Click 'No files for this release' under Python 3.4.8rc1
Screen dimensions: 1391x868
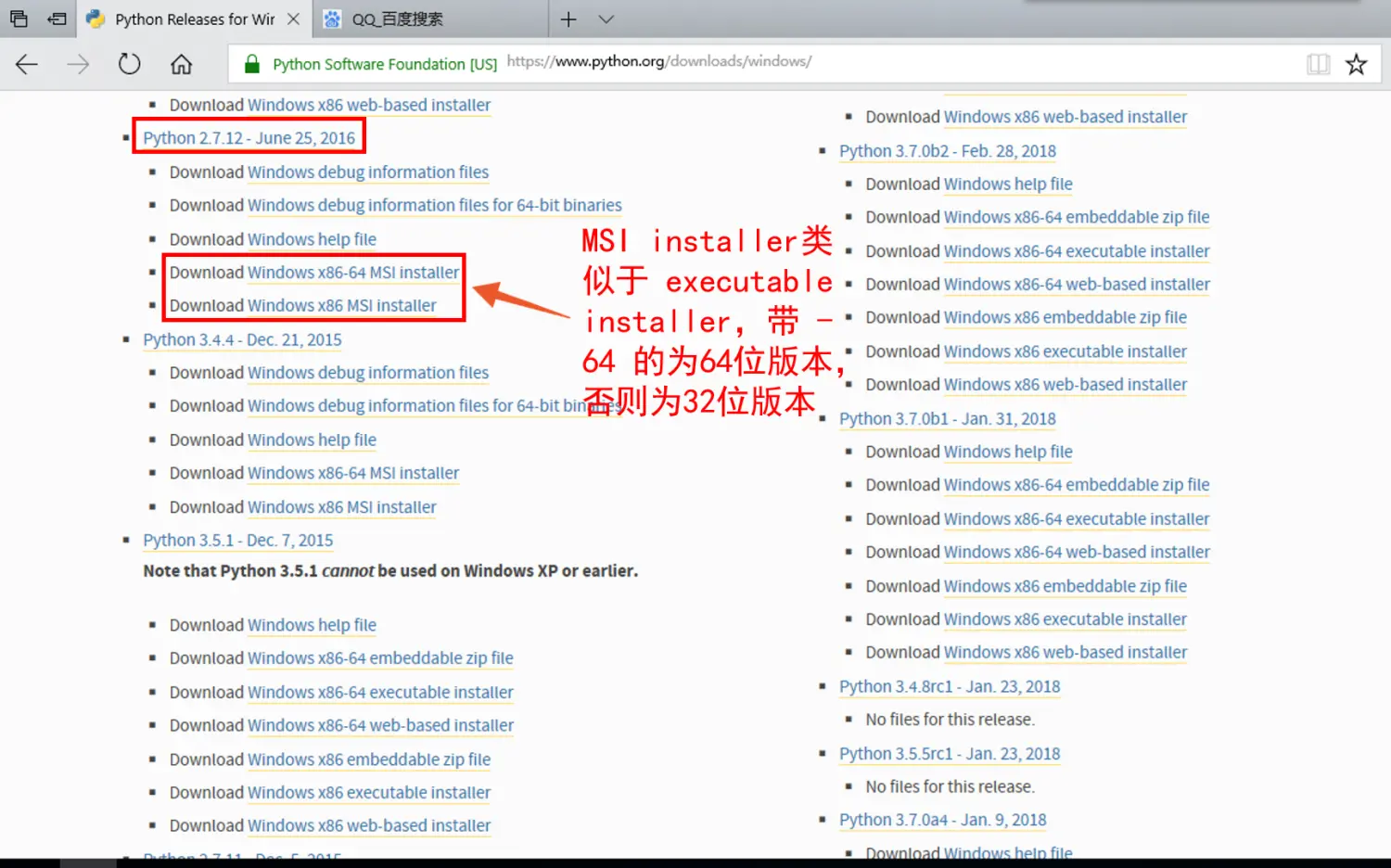tap(950, 720)
